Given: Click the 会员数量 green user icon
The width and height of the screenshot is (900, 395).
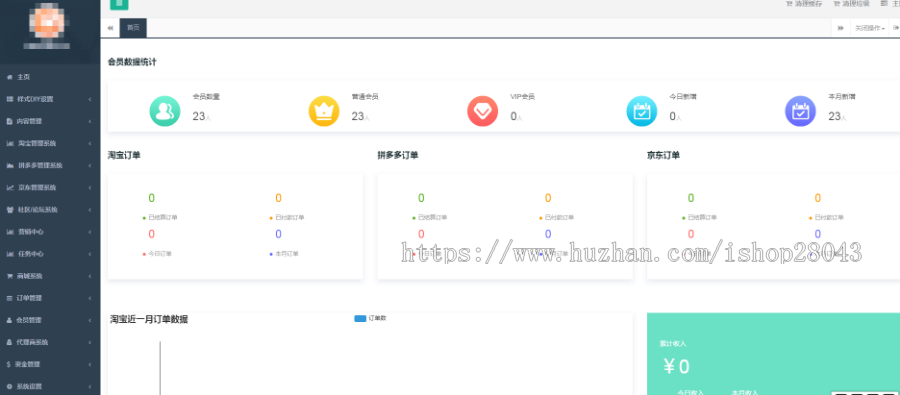Looking at the screenshot, I should pyautogui.click(x=165, y=111).
